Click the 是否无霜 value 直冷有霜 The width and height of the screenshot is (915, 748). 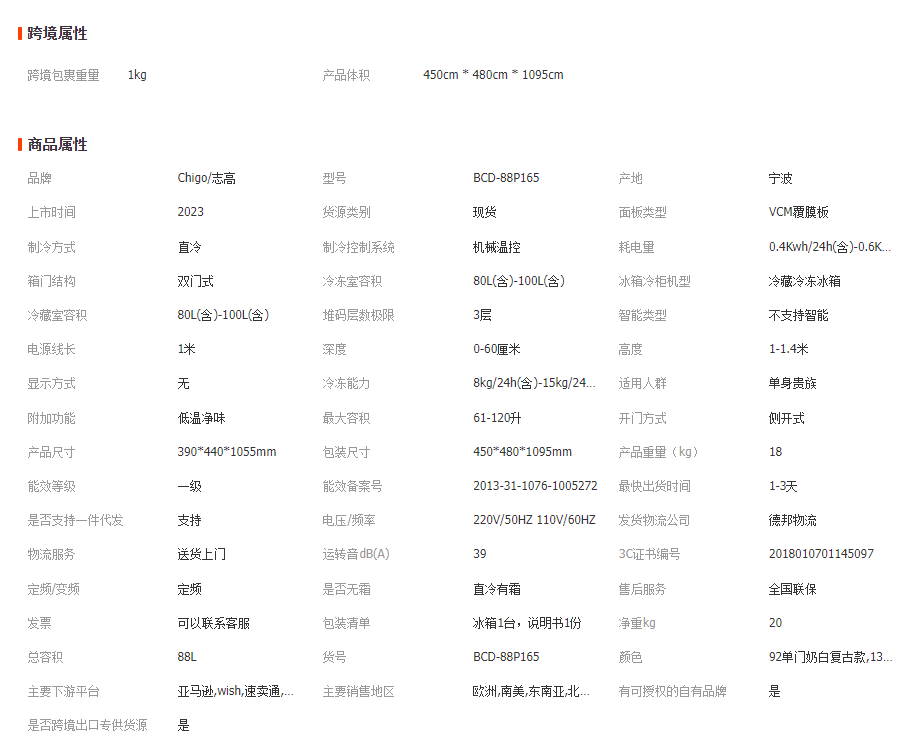click(x=497, y=589)
